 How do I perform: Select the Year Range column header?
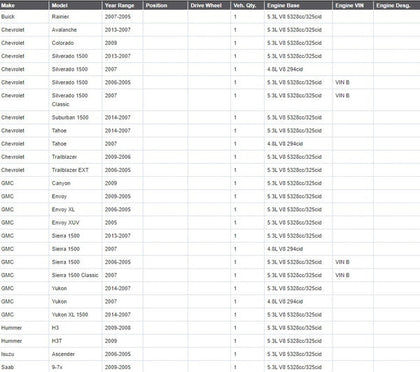(122, 5)
